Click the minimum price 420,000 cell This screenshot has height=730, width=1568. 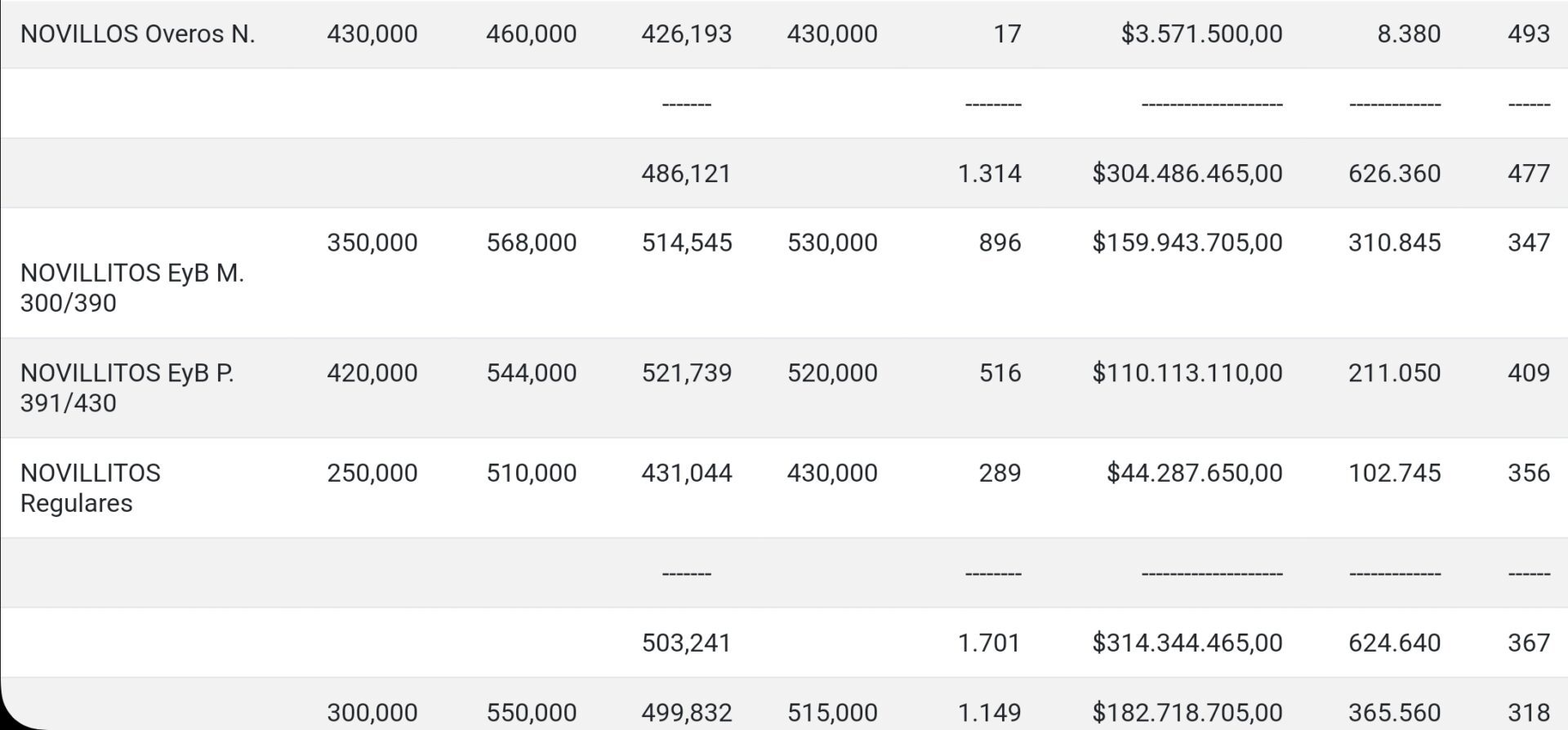pos(372,372)
